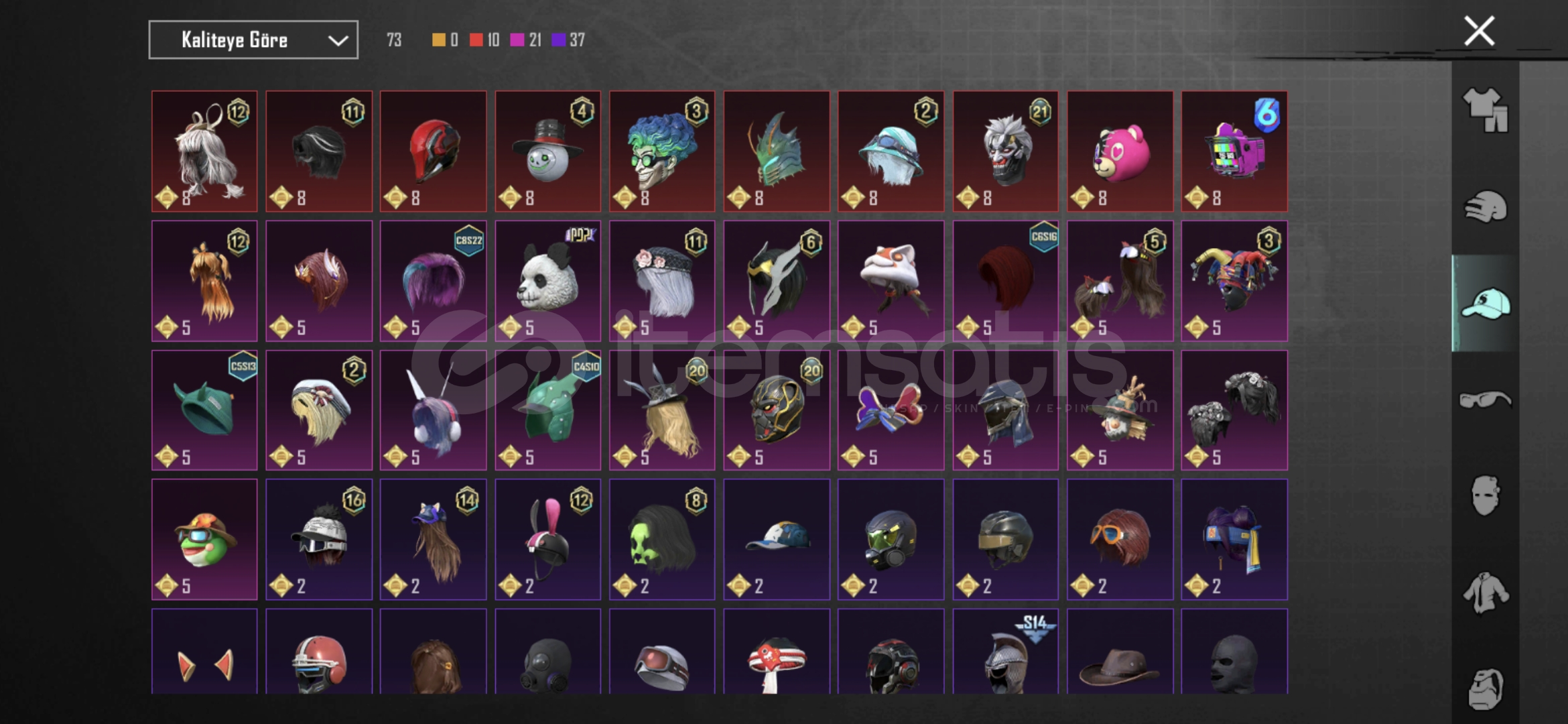This screenshot has height=724, width=1568.
Task: Select the jester hat item
Action: click(1234, 281)
